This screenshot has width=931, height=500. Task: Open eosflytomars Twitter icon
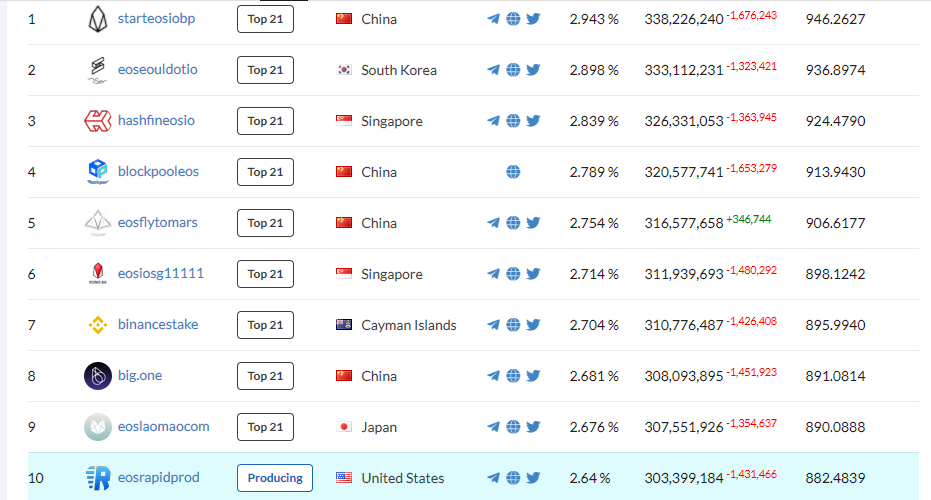coord(533,223)
